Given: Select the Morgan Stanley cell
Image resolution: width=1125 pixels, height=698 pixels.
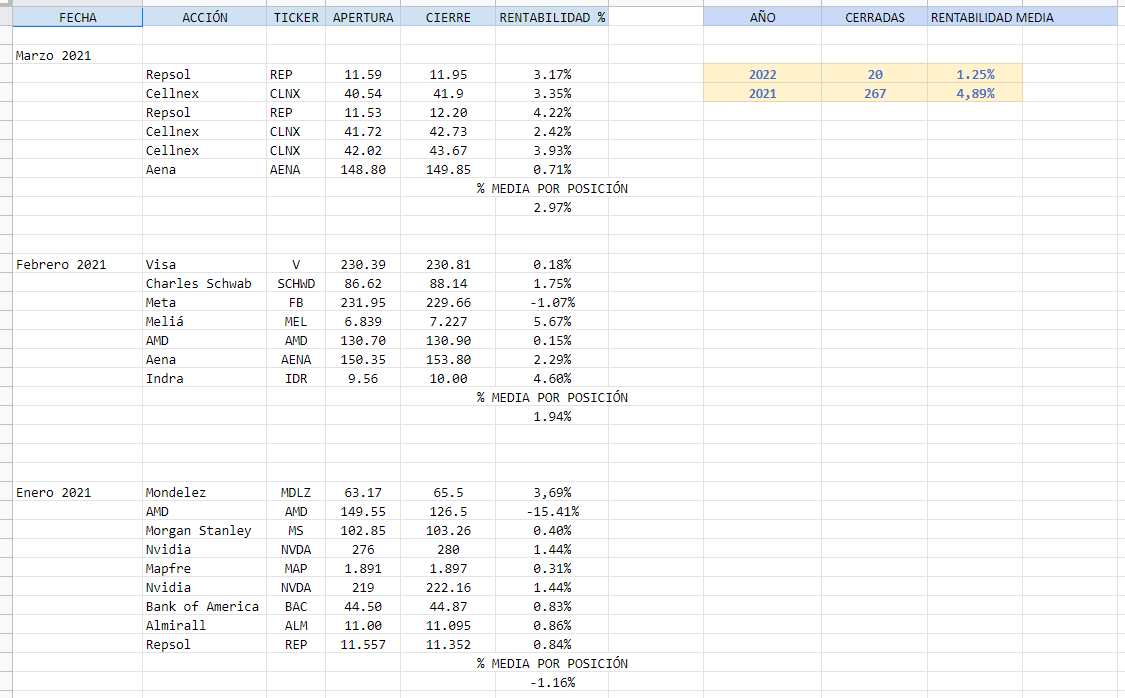Looking at the screenshot, I should click(x=204, y=531).
